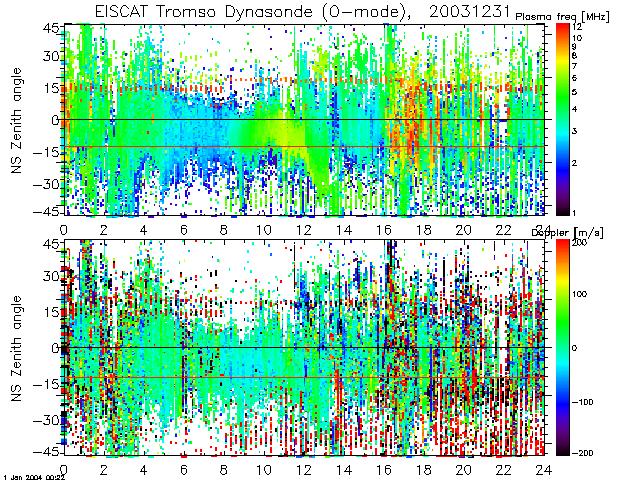Click the title "EISCAT Tromso Dynasonde (O-mode), 20031231"
The height and width of the screenshot is (480, 640).
(302, 11)
